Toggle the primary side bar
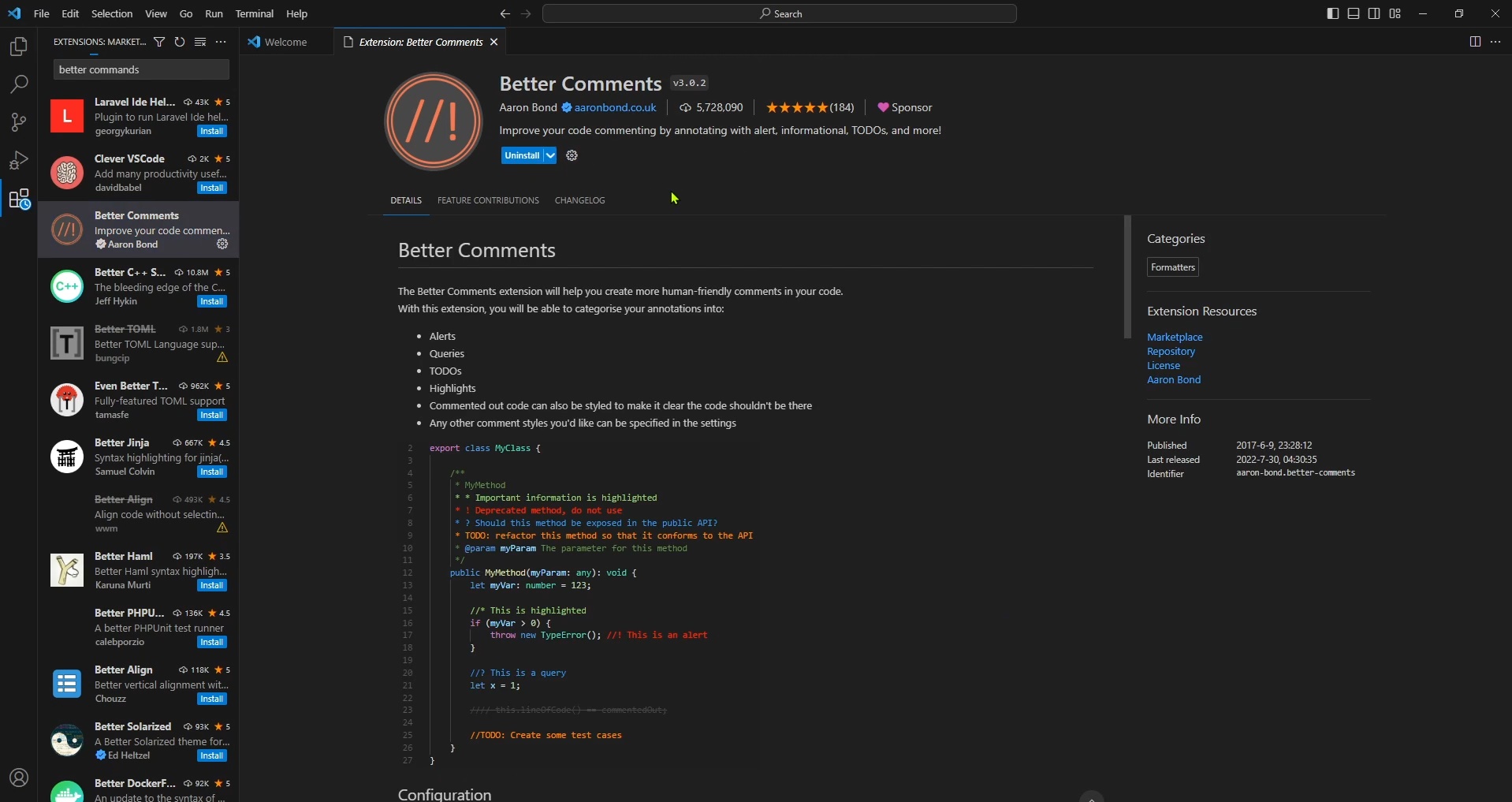 click(1333, 13)
